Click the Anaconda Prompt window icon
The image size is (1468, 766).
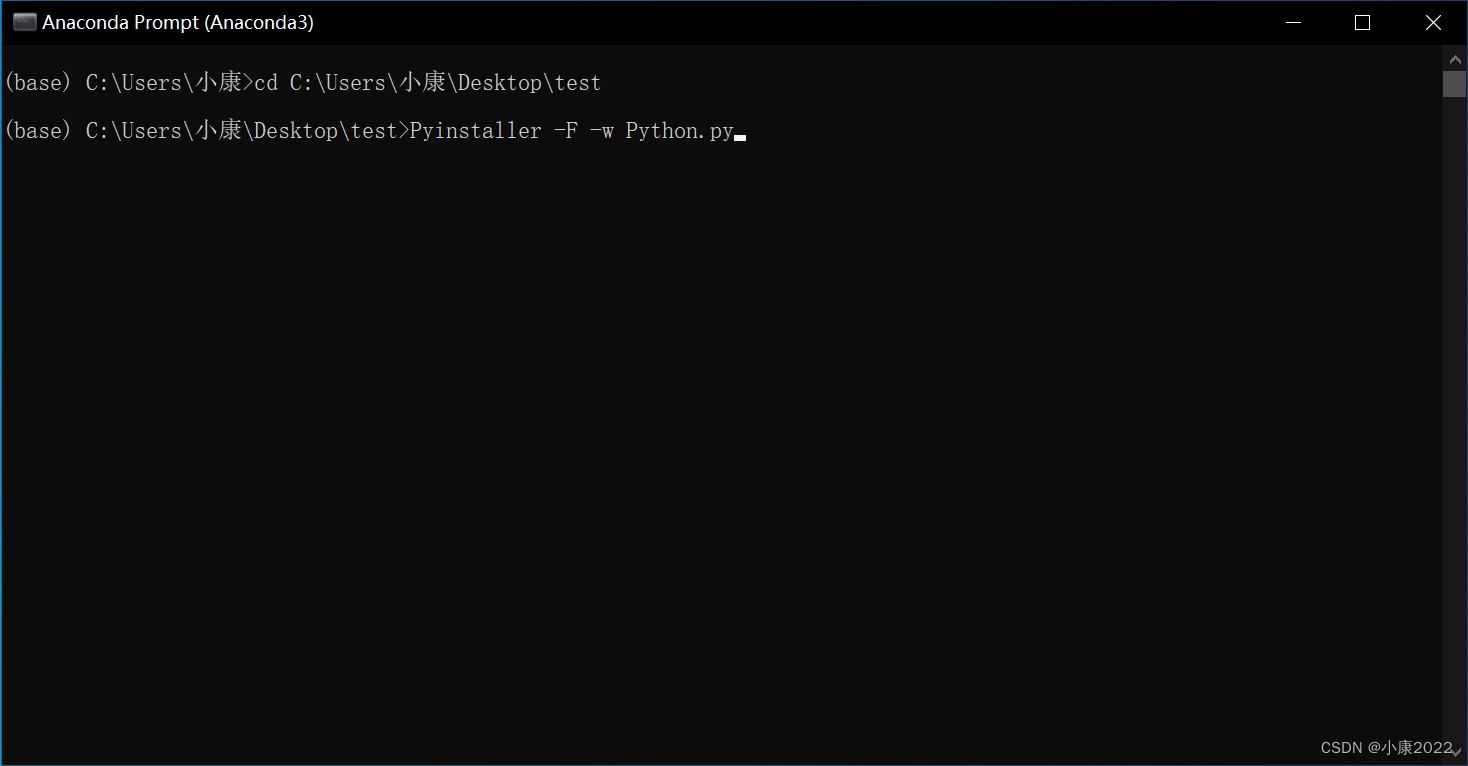pyautogui.click(x=25, y=22)
